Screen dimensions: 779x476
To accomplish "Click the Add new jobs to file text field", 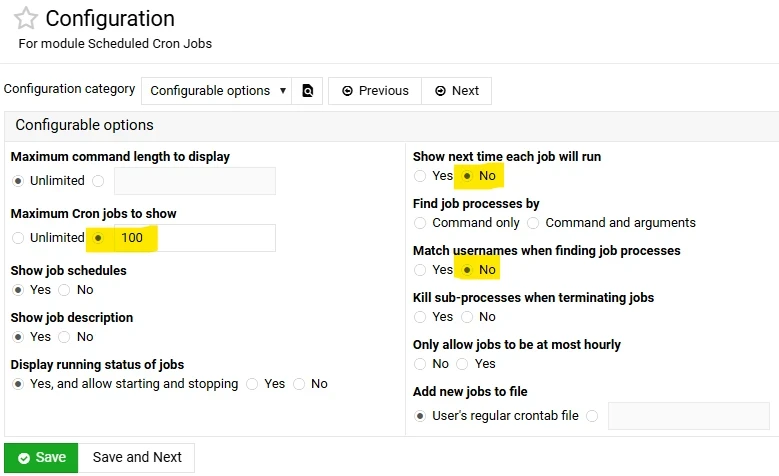I will 688,416.
